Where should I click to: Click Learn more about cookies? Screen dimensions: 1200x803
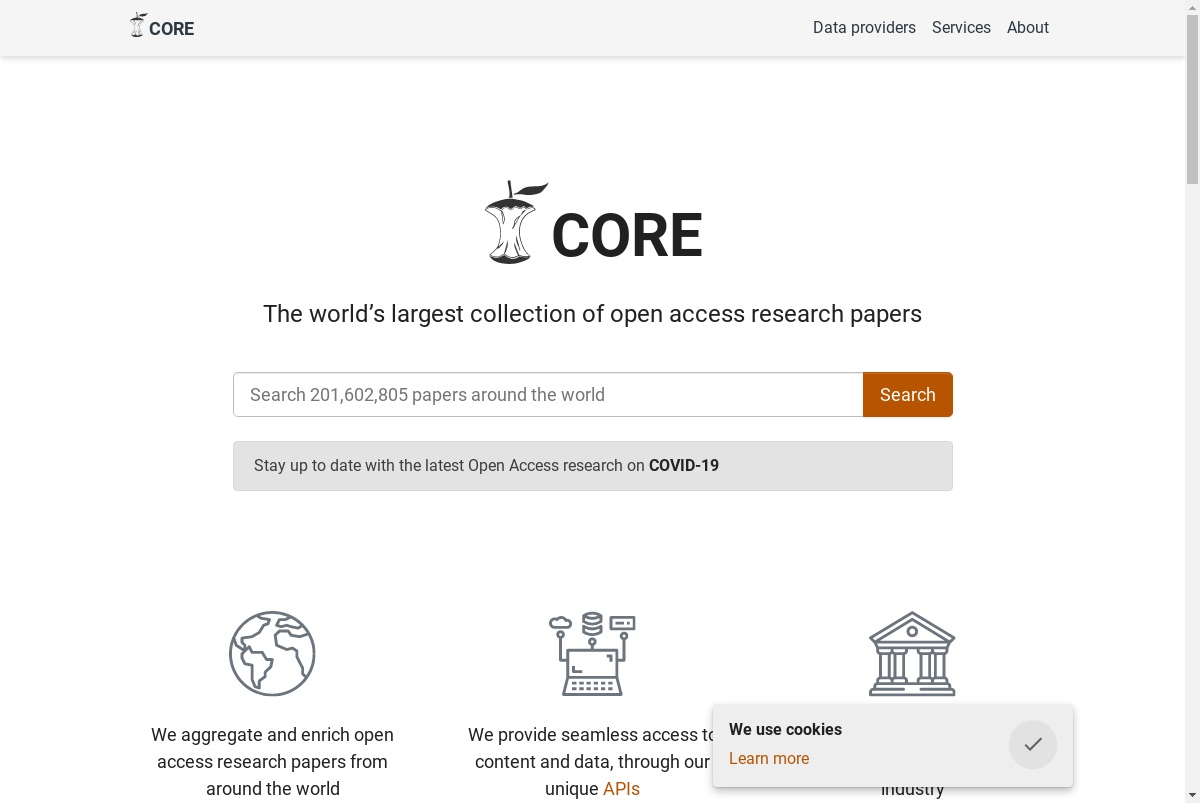pyautogui.click(x=769, y=759)
